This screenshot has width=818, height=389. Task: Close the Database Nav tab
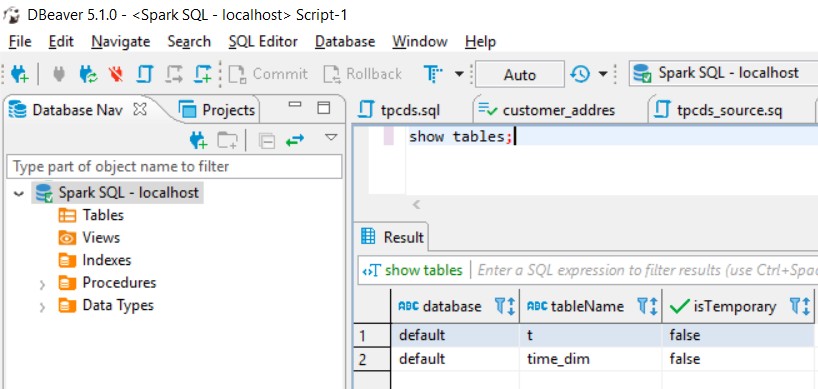pyautogui.click(x=140, y=109)
